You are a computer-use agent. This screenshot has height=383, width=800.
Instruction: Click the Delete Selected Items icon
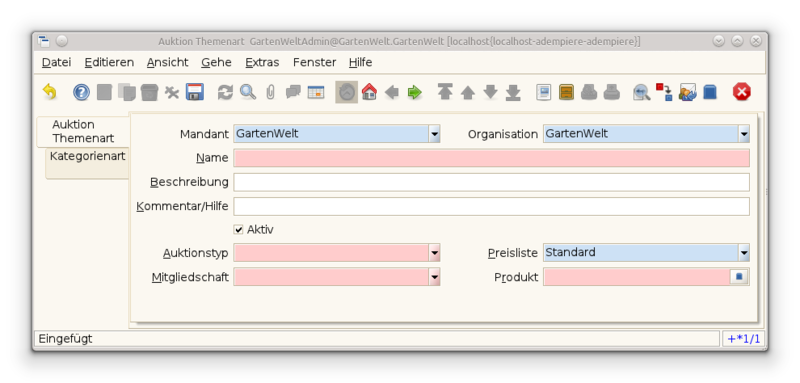pos(172,92)
